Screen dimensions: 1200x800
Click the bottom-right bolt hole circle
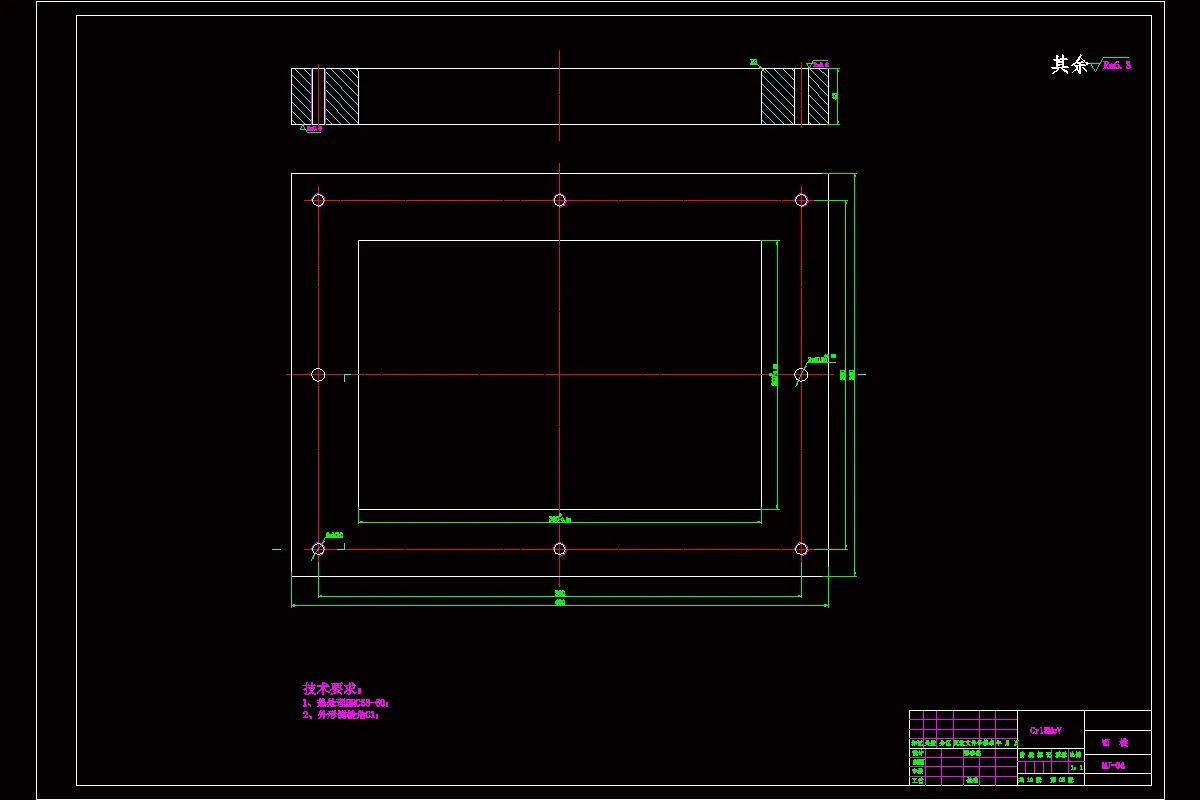coord(801,549)
